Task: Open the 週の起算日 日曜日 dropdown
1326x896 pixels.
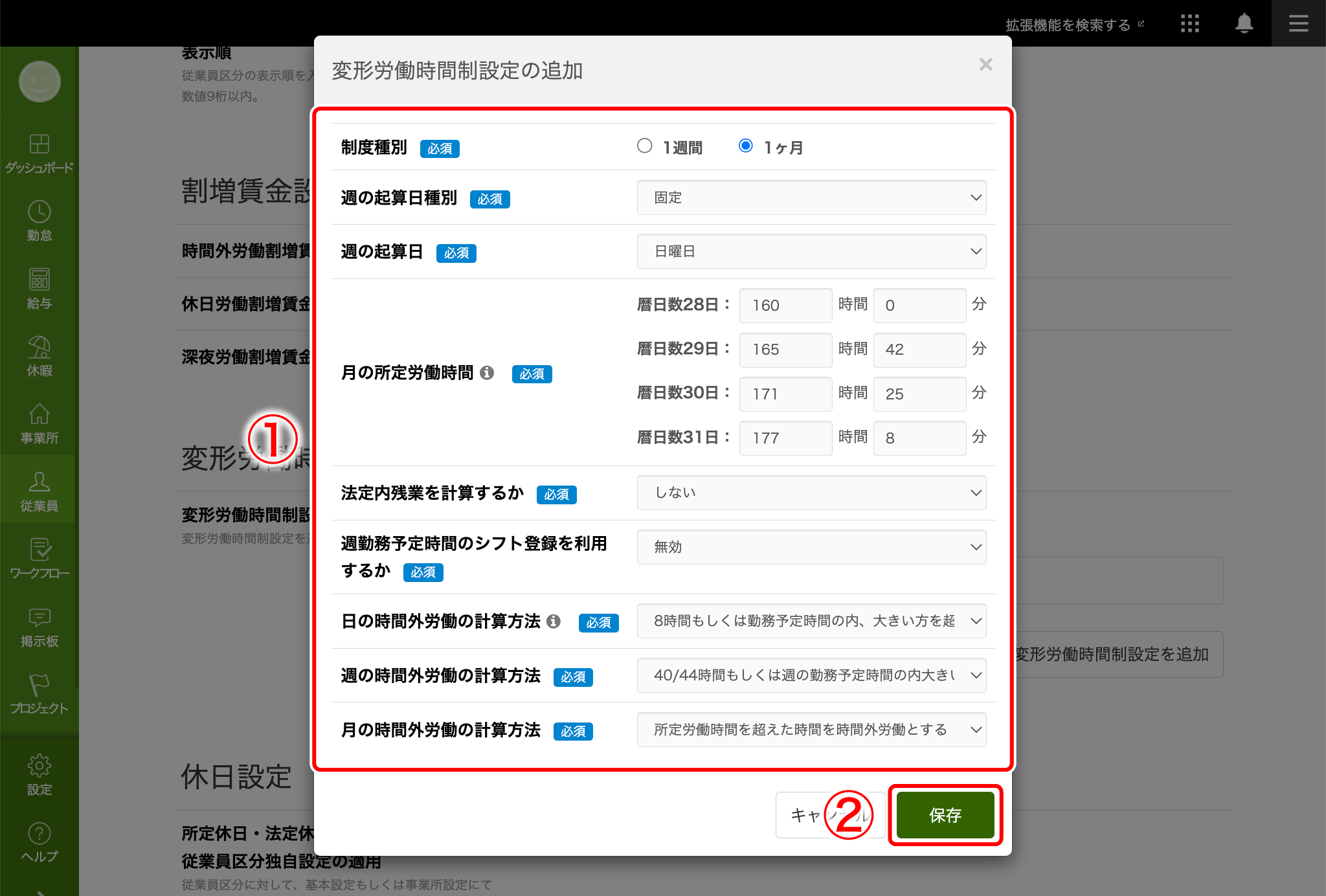Action: (811, 251)
